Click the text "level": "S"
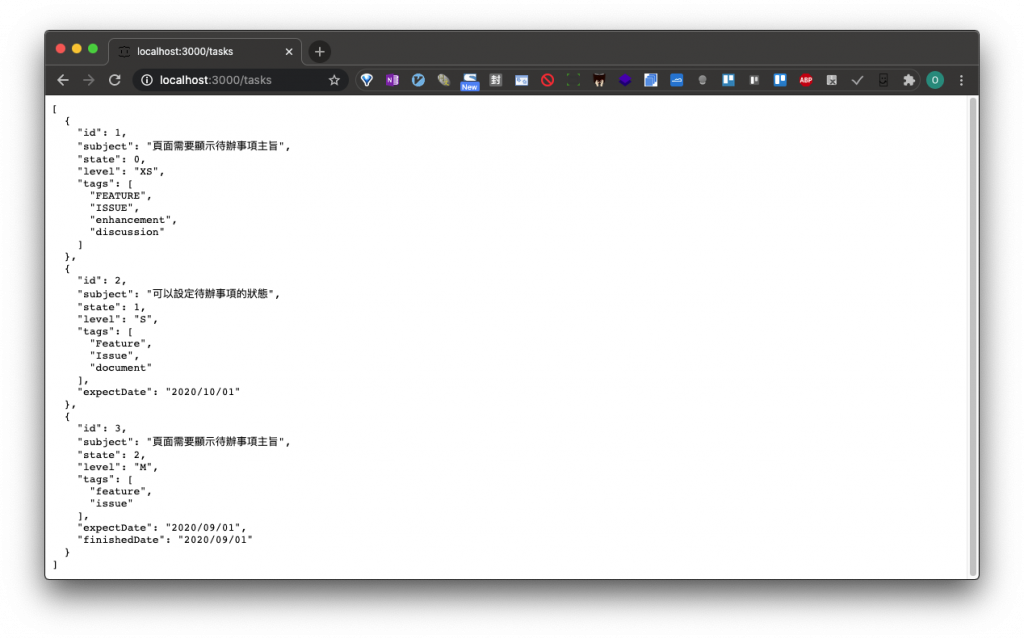Screen dimensions: 1024x639 [x=118, y=319]
